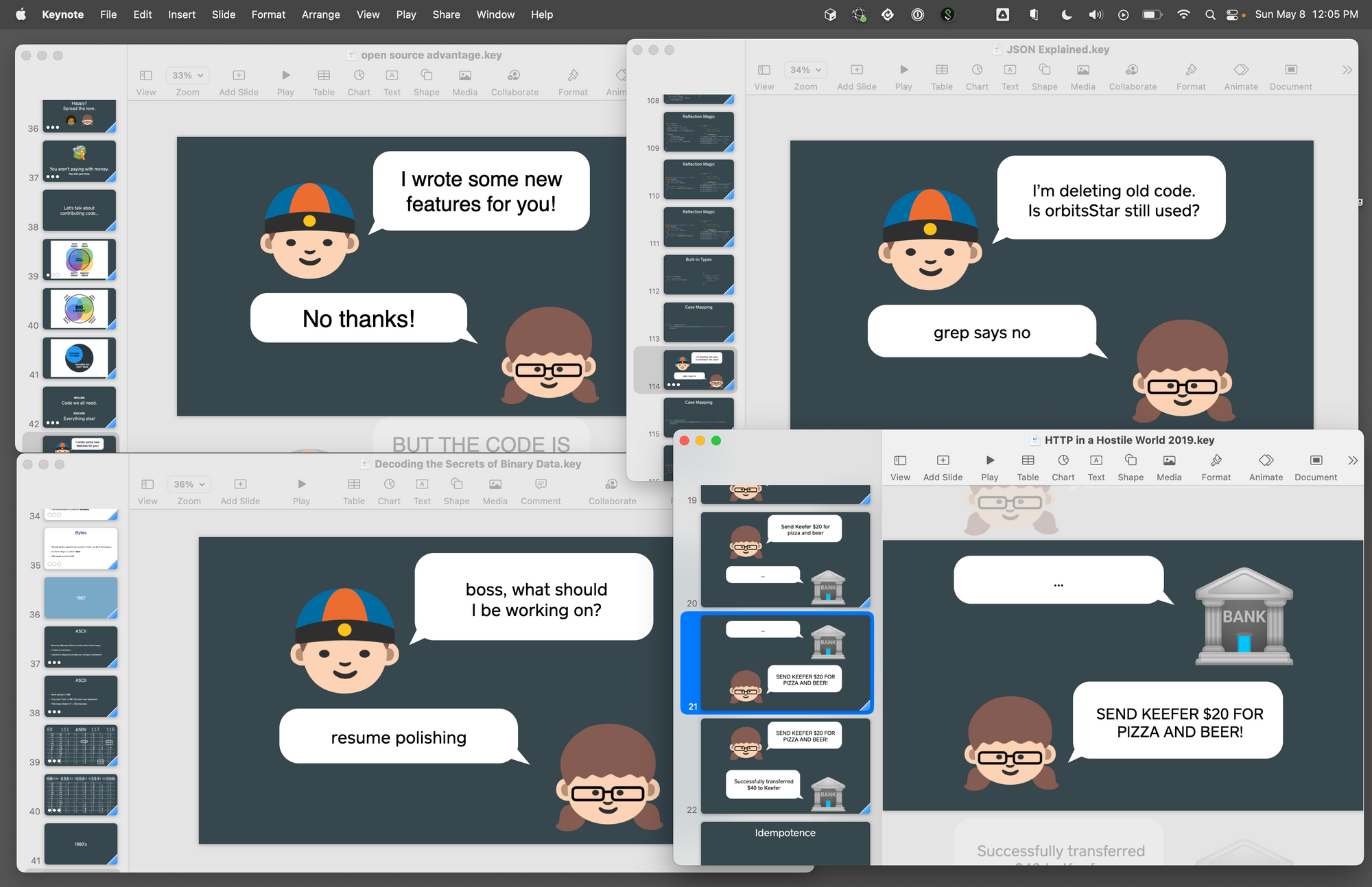1372x887 pixels.
Task: Open volume control in menu bar
Action: coord(1096,14)
